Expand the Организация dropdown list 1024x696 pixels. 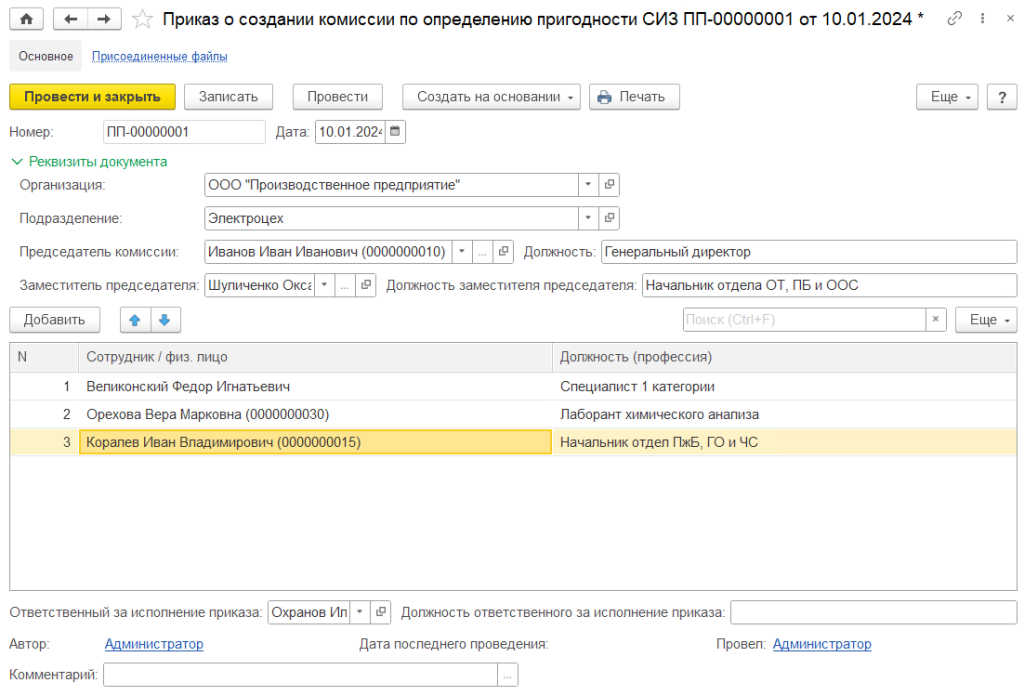point(587,185)
